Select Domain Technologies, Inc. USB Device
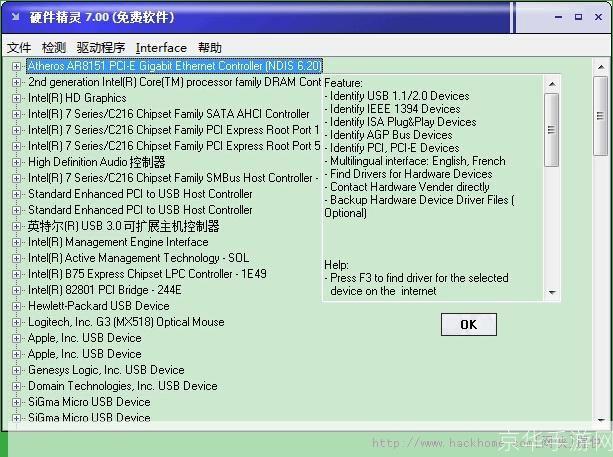Screen dimensions: 613x457 click(123, 386)
